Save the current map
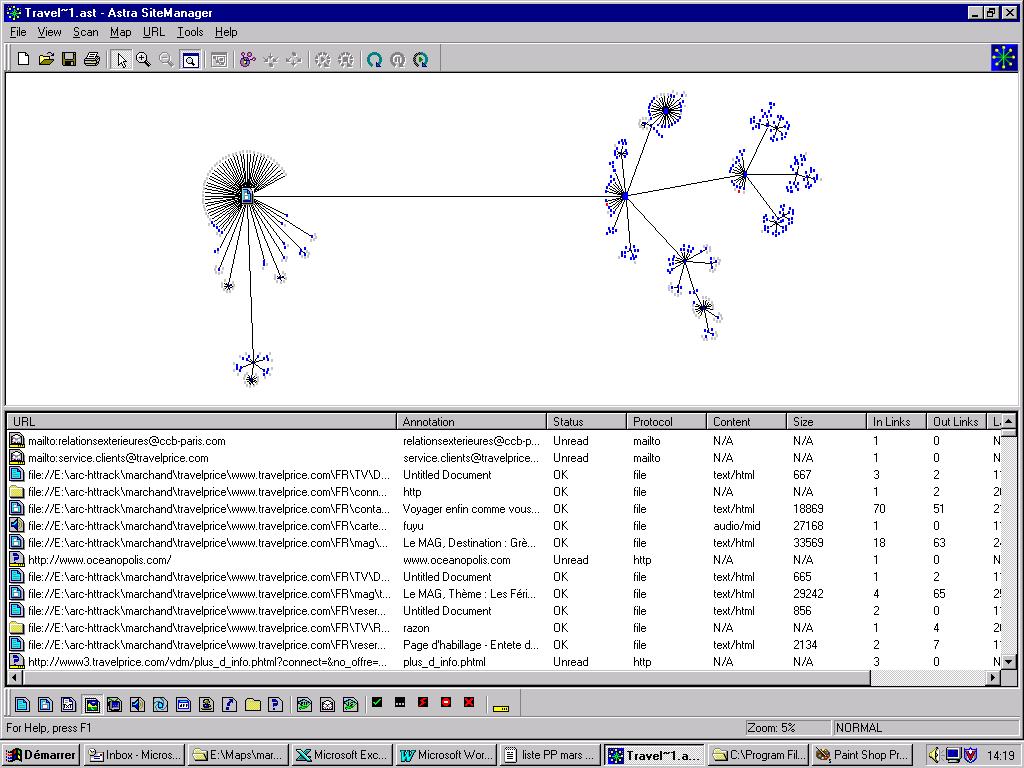 (69, 59)
